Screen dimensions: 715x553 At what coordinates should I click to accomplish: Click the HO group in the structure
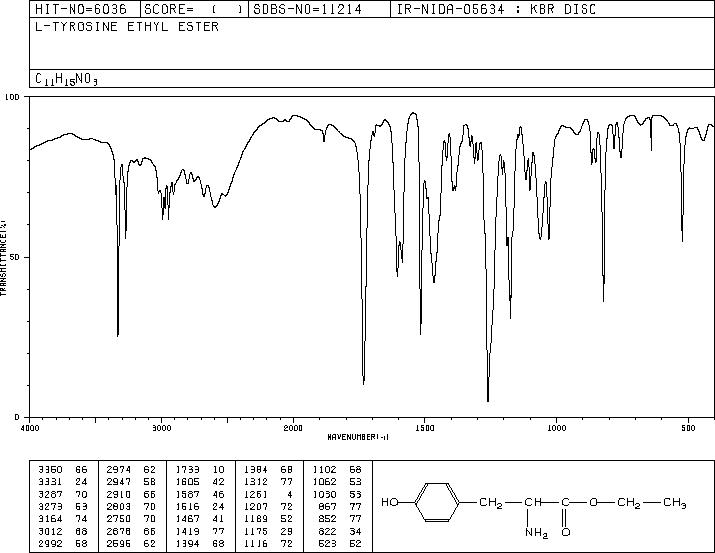coord(390,502)
